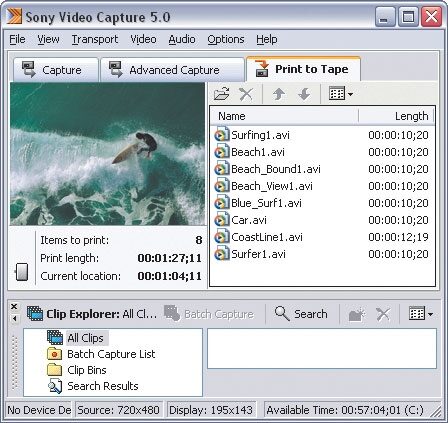Click the Print length value 00:01:27;11
Viewport: 448px width, 423px height.
[x=169, y=258]
